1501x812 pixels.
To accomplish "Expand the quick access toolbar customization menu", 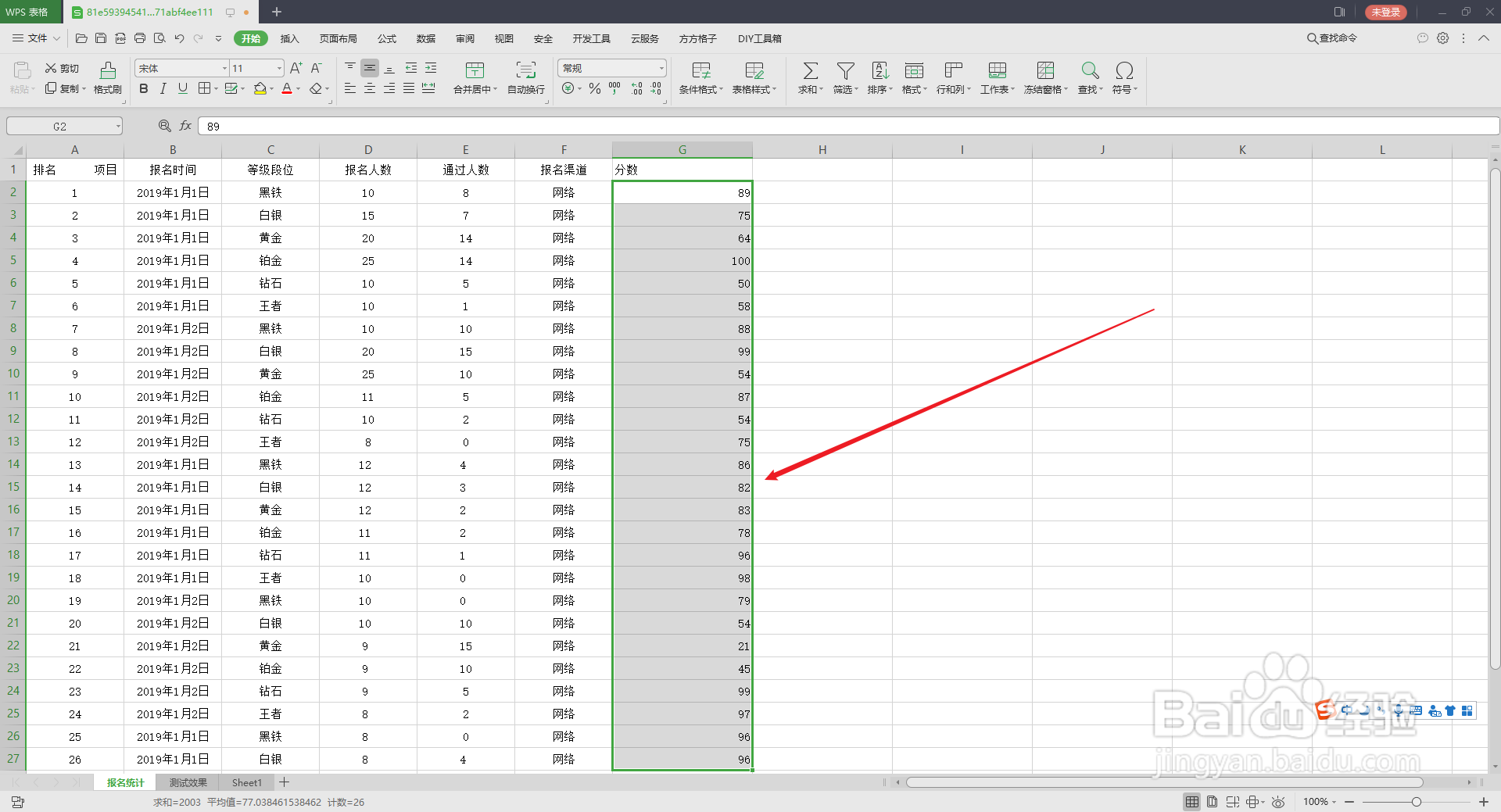I will coord(218,38).
